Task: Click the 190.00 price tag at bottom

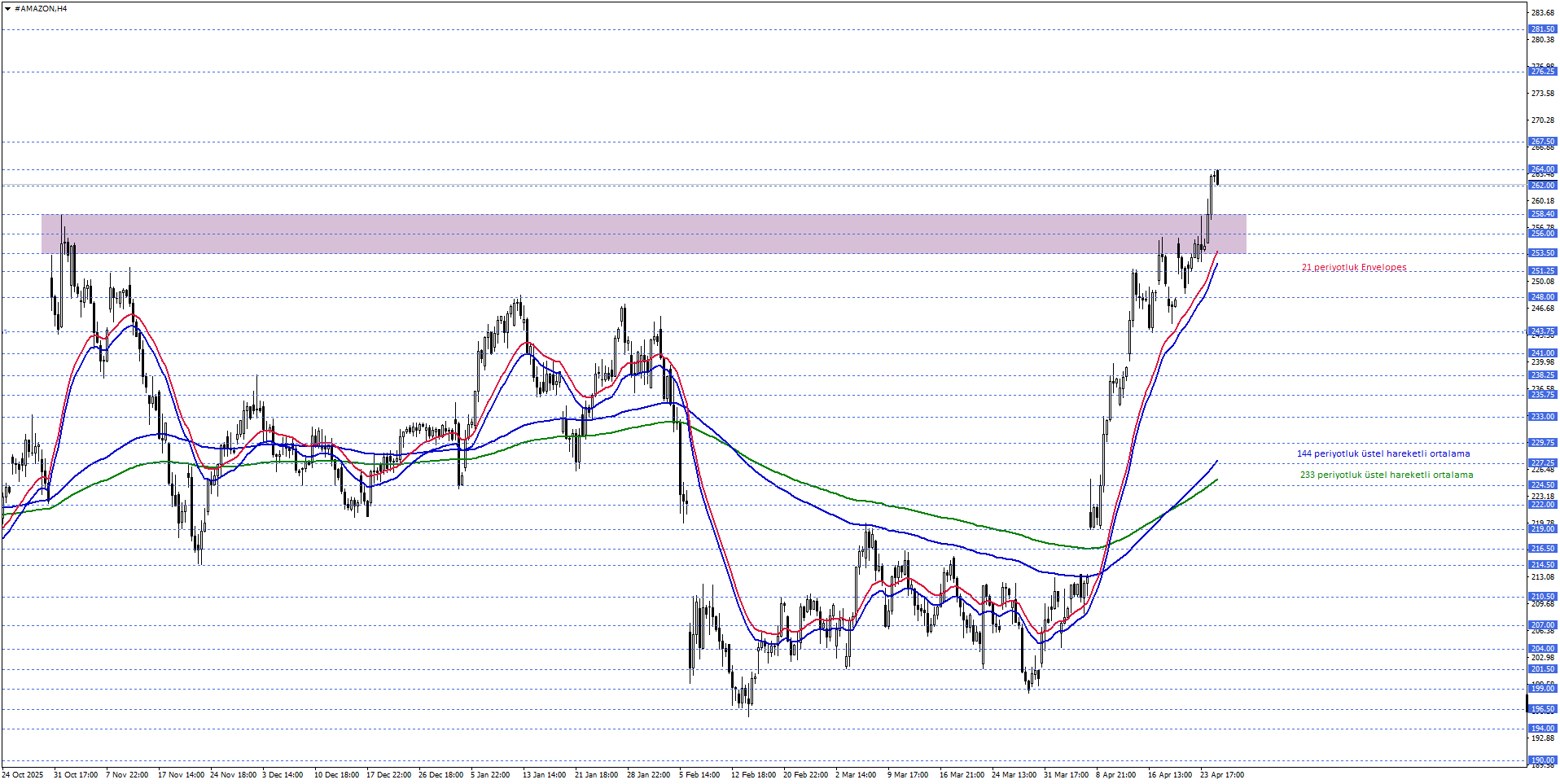Action: click(1542, 760)
